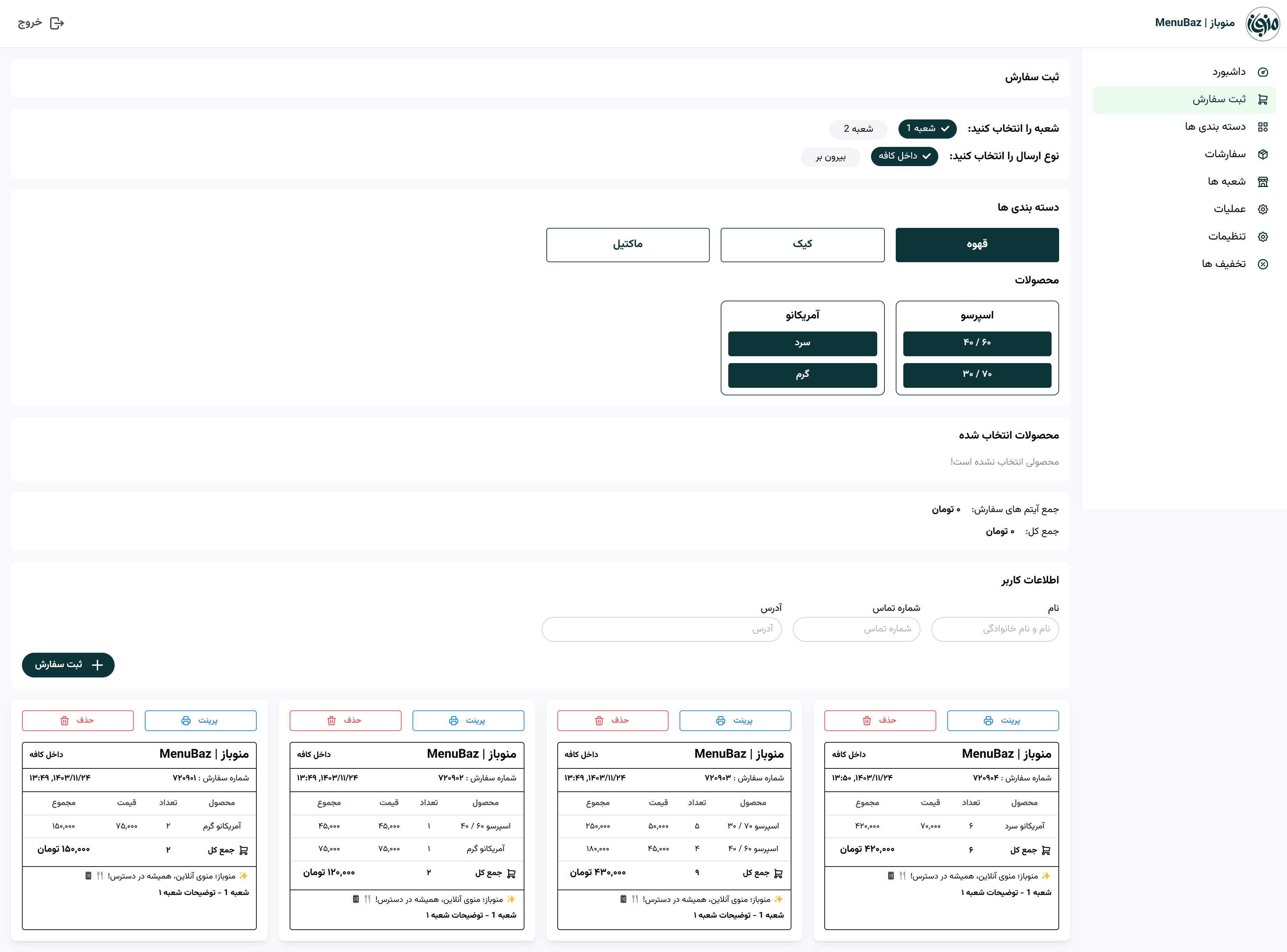Screen dimensions: 1287x952
Task: Toggle in-cafe (داخل کافه) delivery chip
Action: tap(904, 156)
